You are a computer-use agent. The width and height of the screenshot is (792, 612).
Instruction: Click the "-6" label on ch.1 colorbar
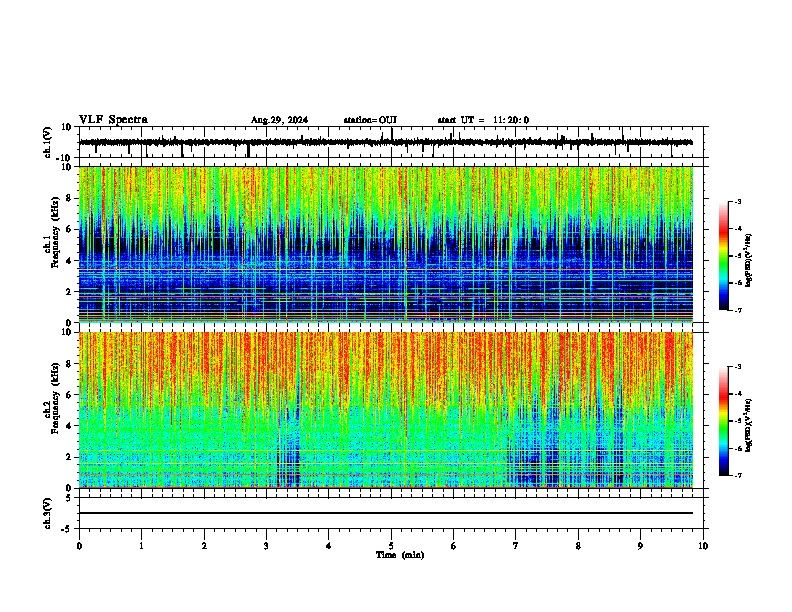pyautogui.click(x=738, y=283)
